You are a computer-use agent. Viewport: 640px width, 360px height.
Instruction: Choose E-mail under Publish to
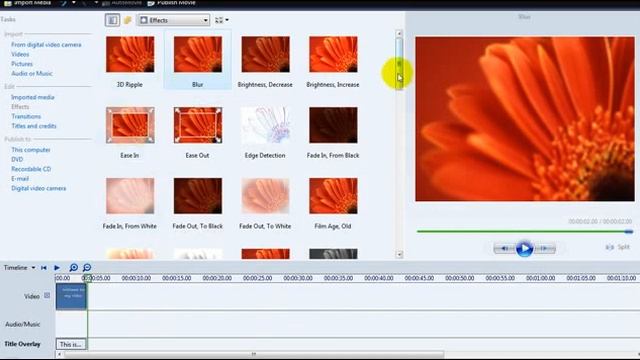click(x=20, y=179)
